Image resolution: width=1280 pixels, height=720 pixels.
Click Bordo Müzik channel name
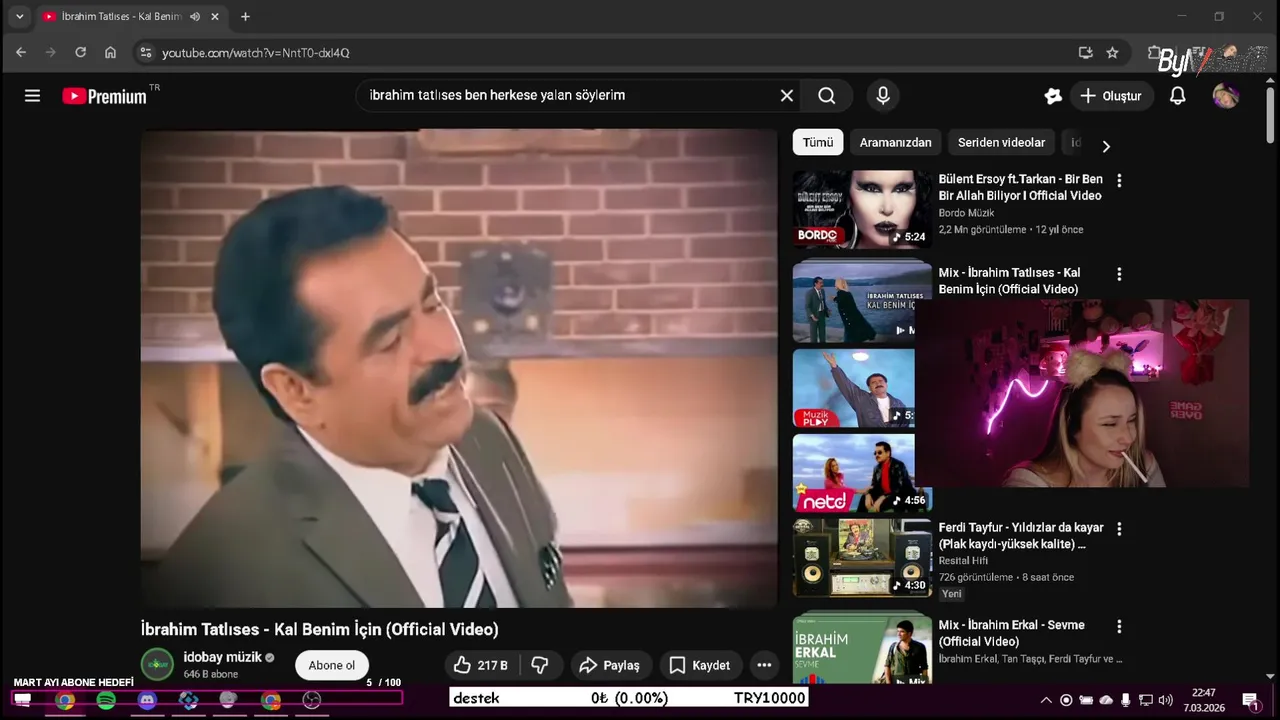coord(966,213)
